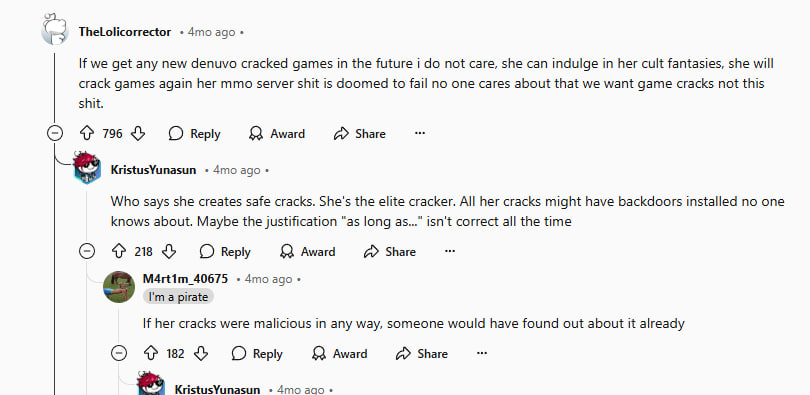Downvote M4rt1m_40675's comment
810x395 pixels.
click(x=201, y=354)
